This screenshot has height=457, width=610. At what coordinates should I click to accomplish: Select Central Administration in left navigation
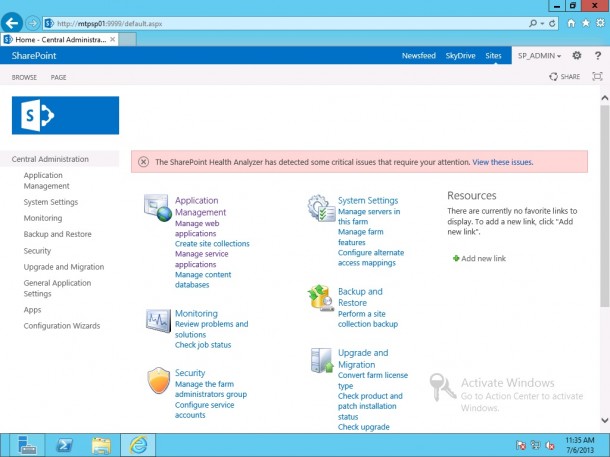point(50,159)
